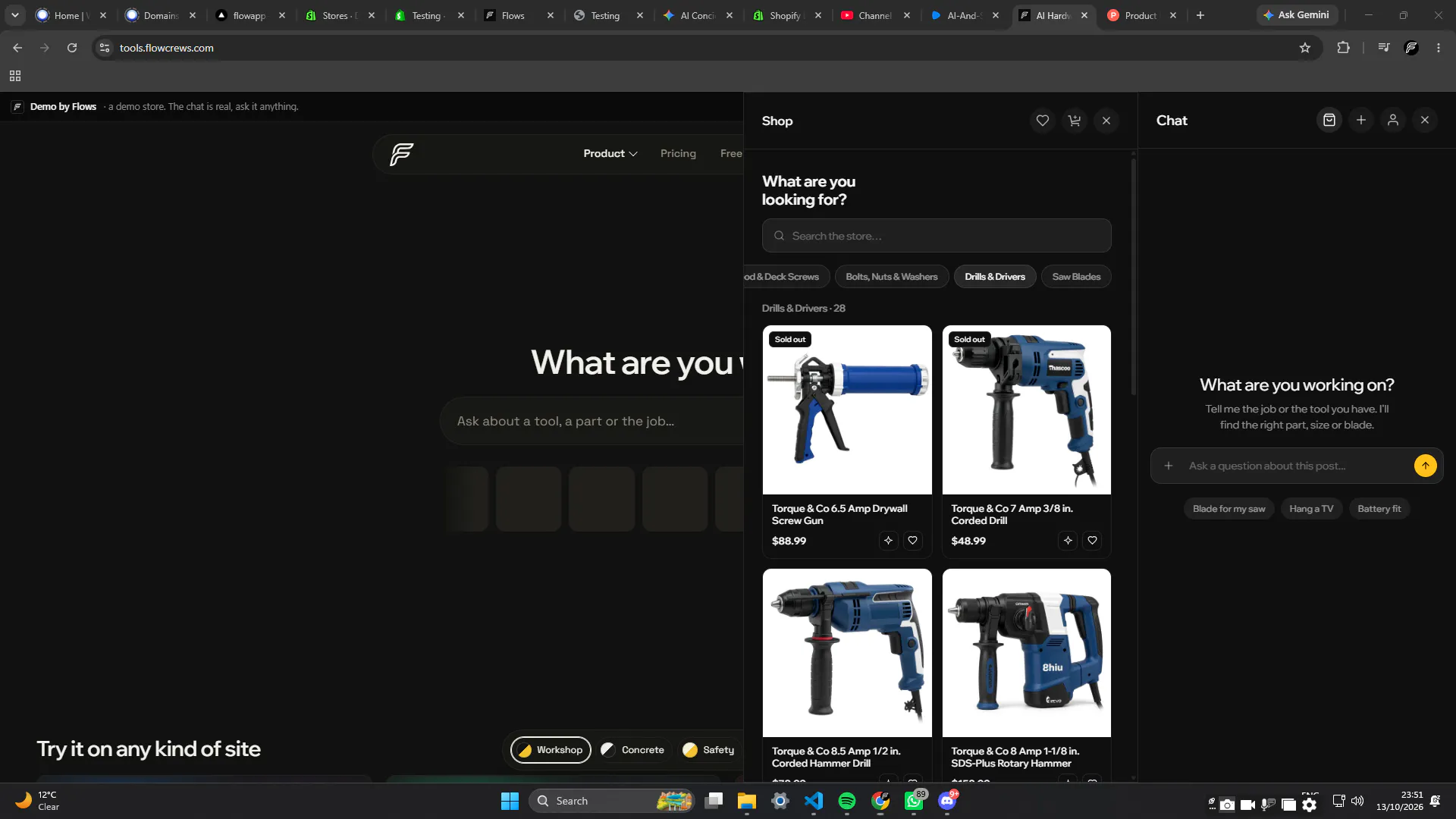Open Chrome's three-dot menu
This screenshot has width=1456, height=819.
point(1439,48)
